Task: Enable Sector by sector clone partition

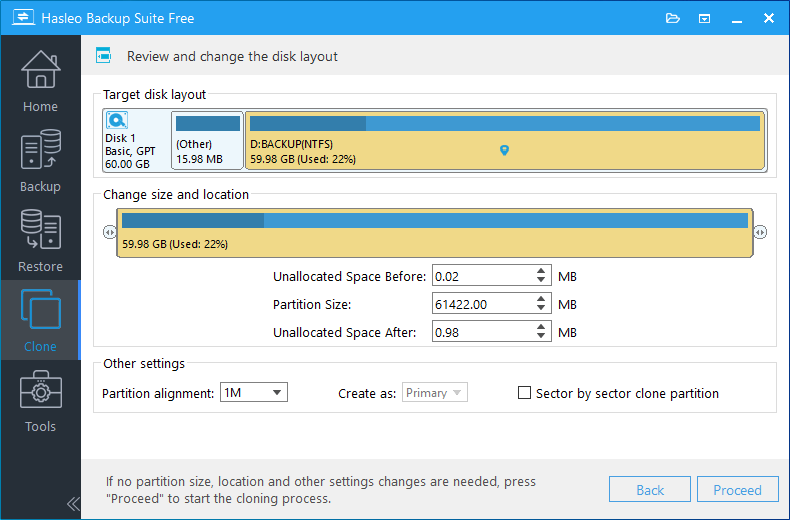Action: point(524,393)
